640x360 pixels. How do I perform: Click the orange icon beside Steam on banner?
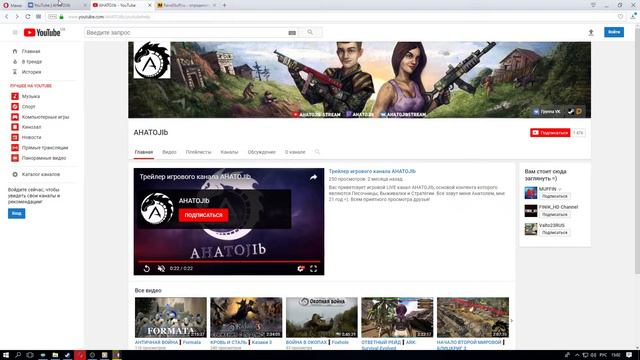(579, 111)
